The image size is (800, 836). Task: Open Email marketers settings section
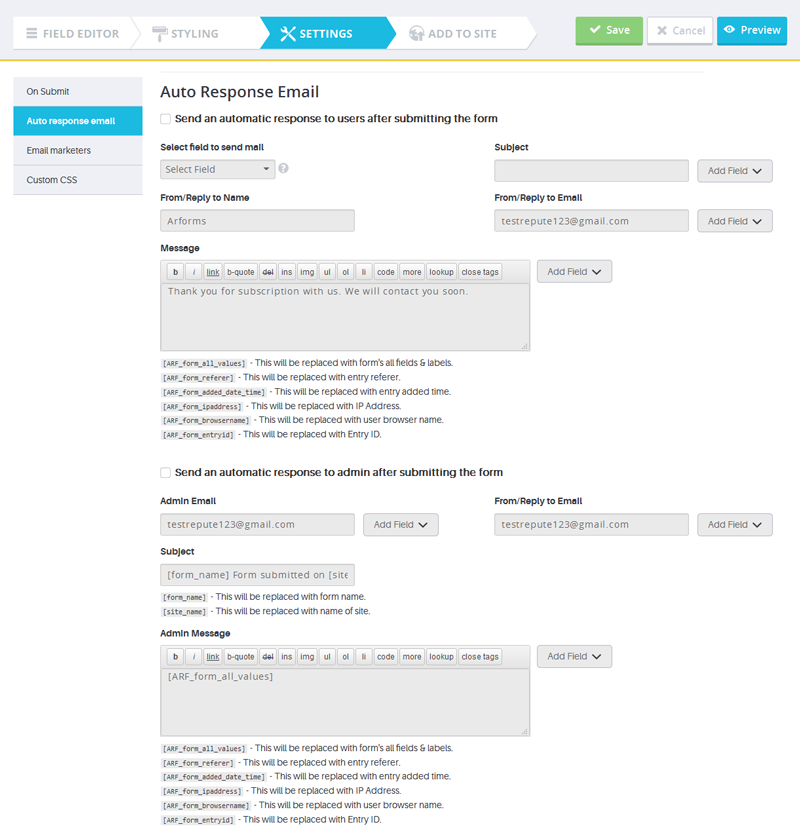point(78,150)
